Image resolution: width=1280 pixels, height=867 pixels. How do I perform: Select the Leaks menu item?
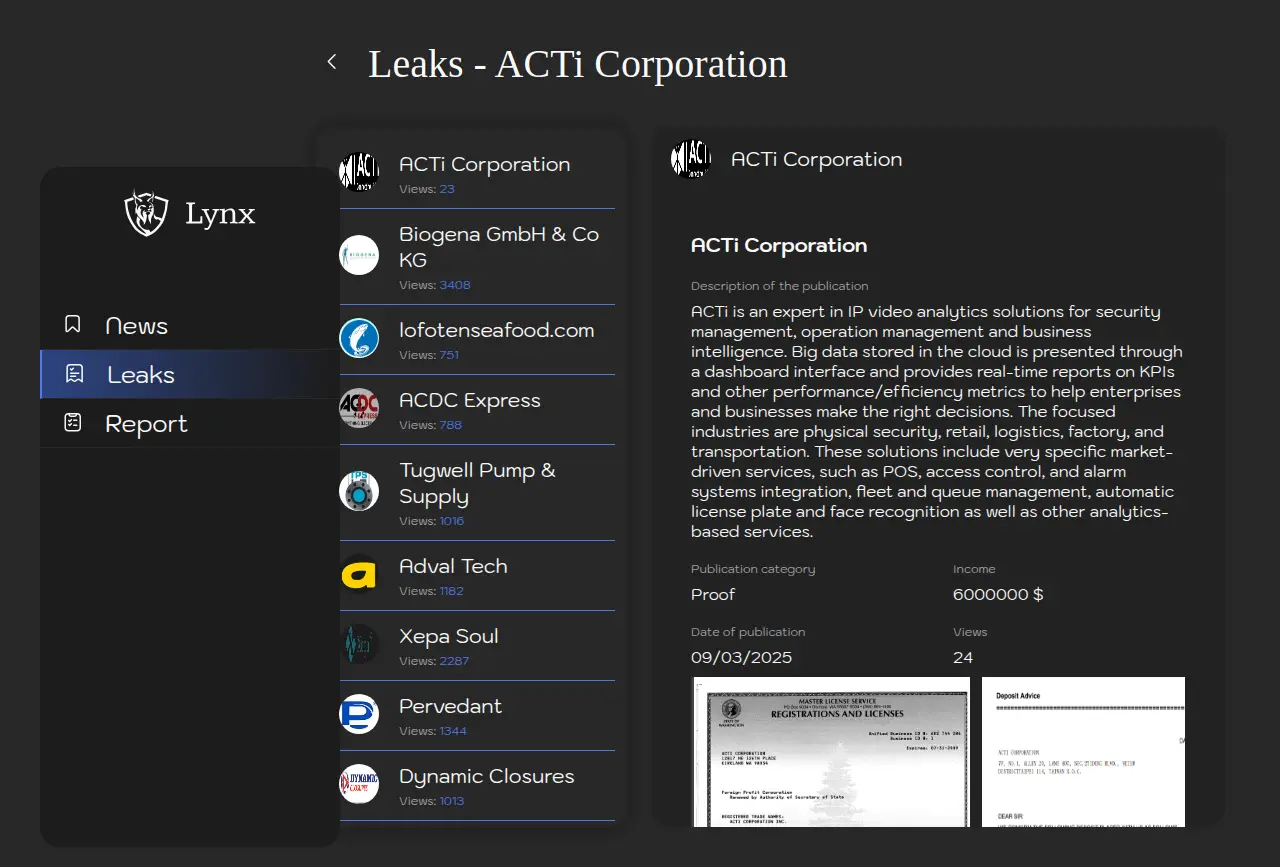click(141, 374)
